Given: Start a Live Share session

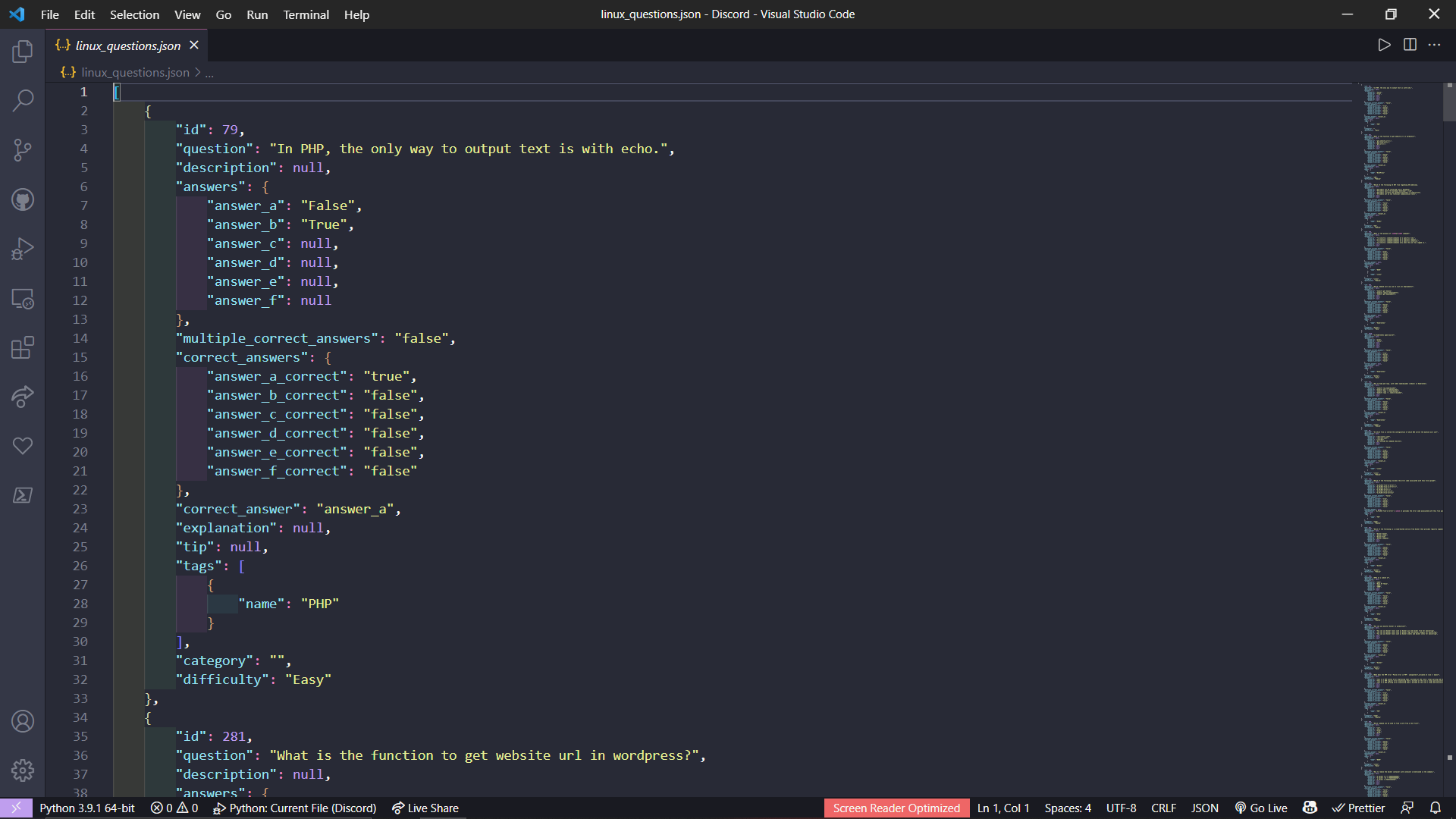Looking at the screenshot, I should point(425,808).
